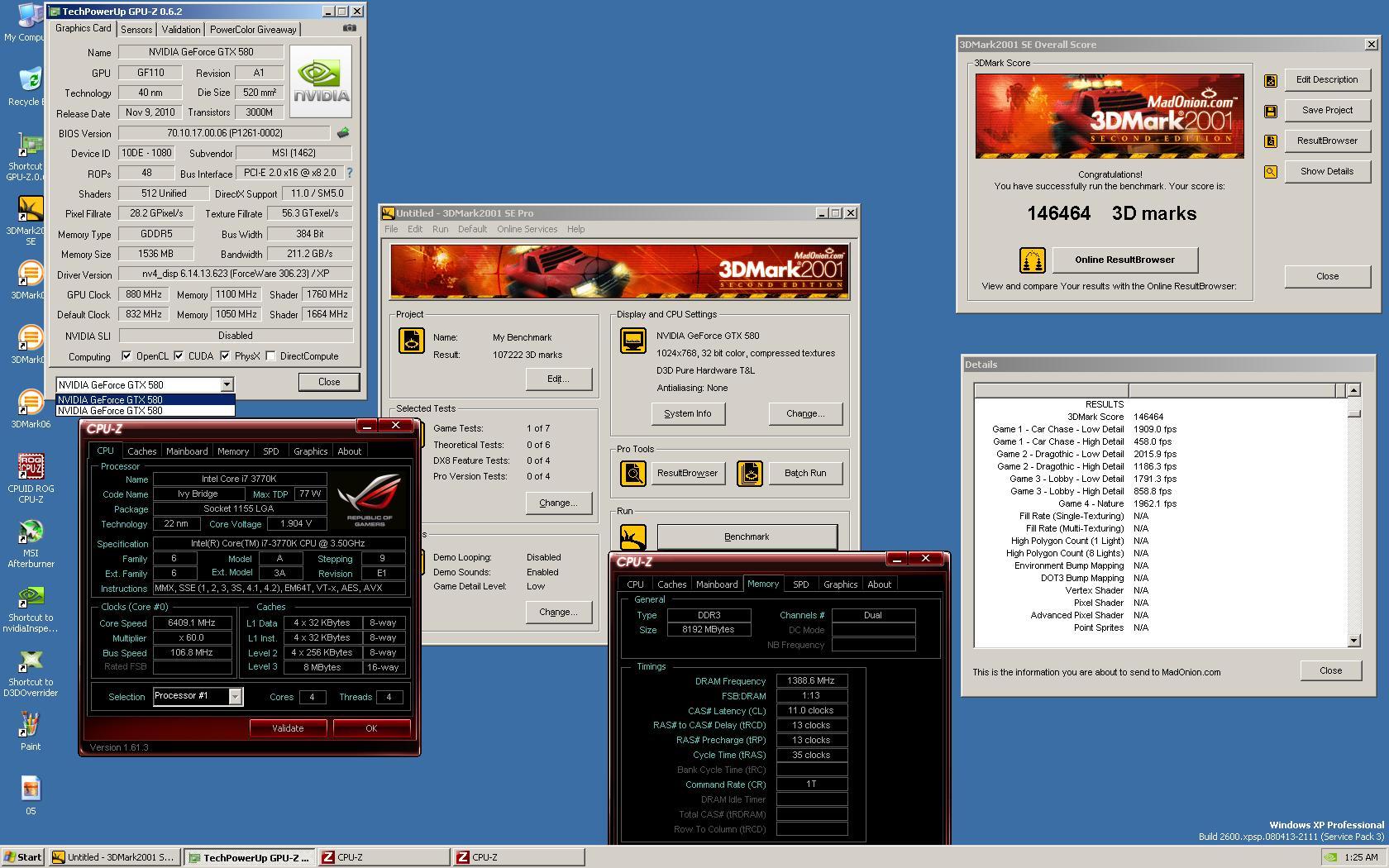The image size is (1389, 868).
Task: Click the Windows Start button
Action: coord(23,857)
